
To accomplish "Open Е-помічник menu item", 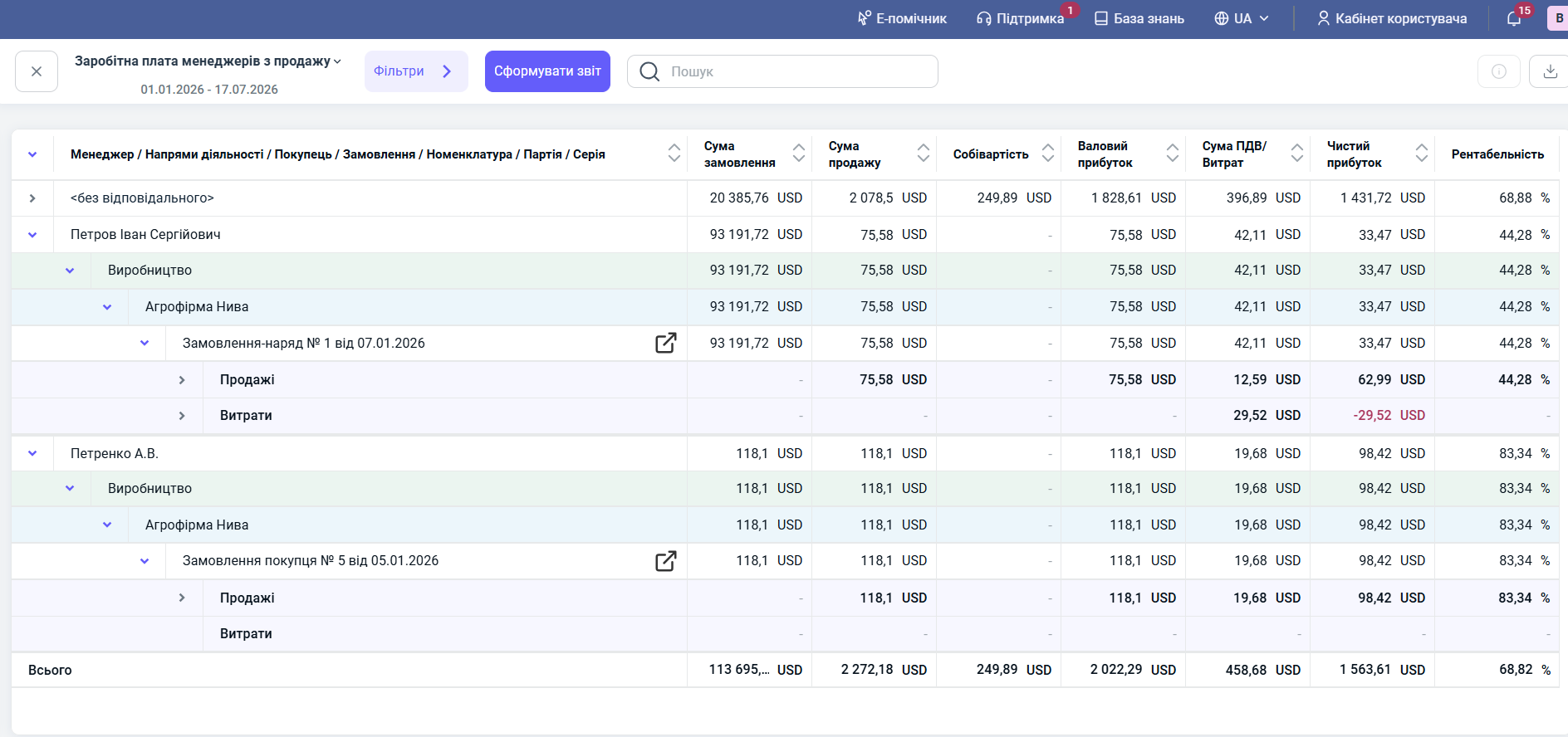I will pos(902,18).
